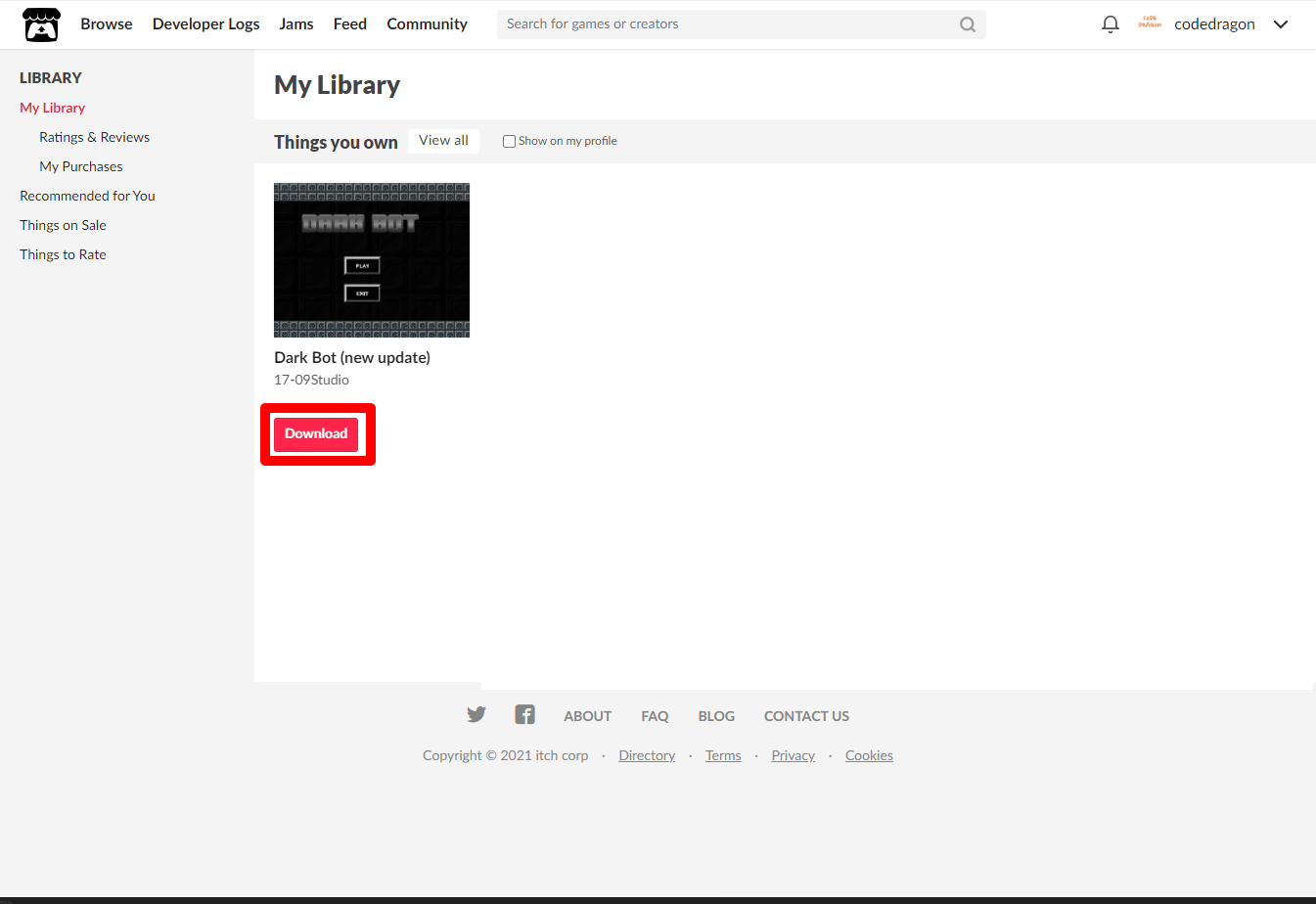This screenshot has width=1316, height=904.
Task: Select My Library in sidebar
Action: click(53, 108)
